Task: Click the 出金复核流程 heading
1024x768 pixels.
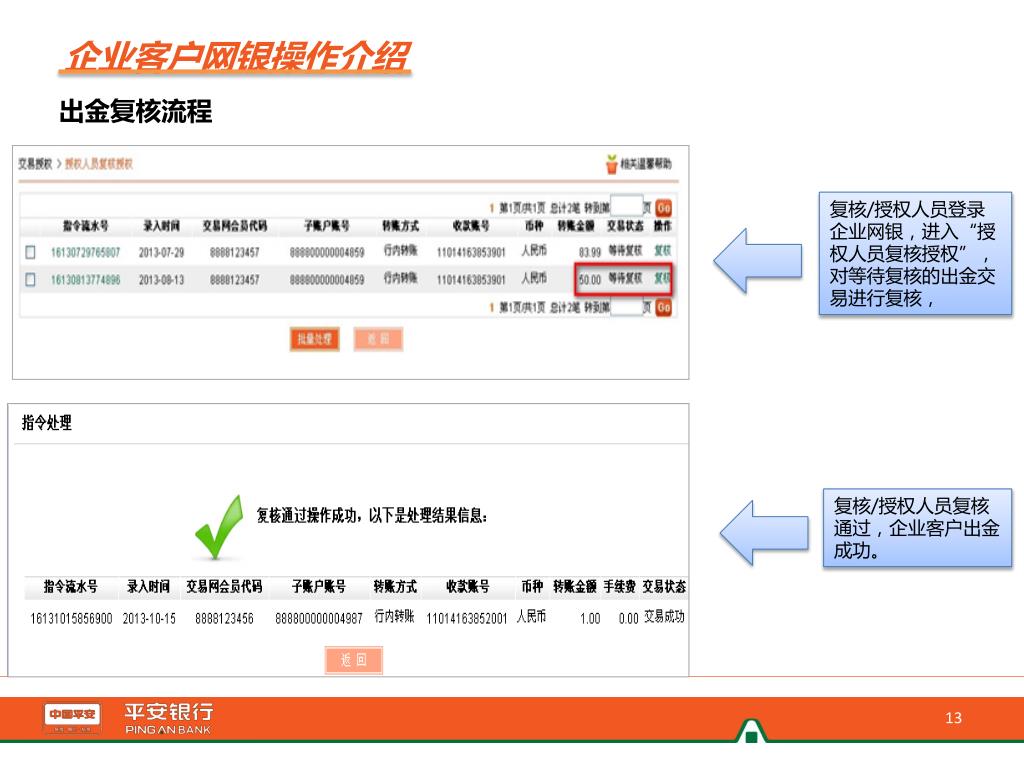Action: point(136,111)
